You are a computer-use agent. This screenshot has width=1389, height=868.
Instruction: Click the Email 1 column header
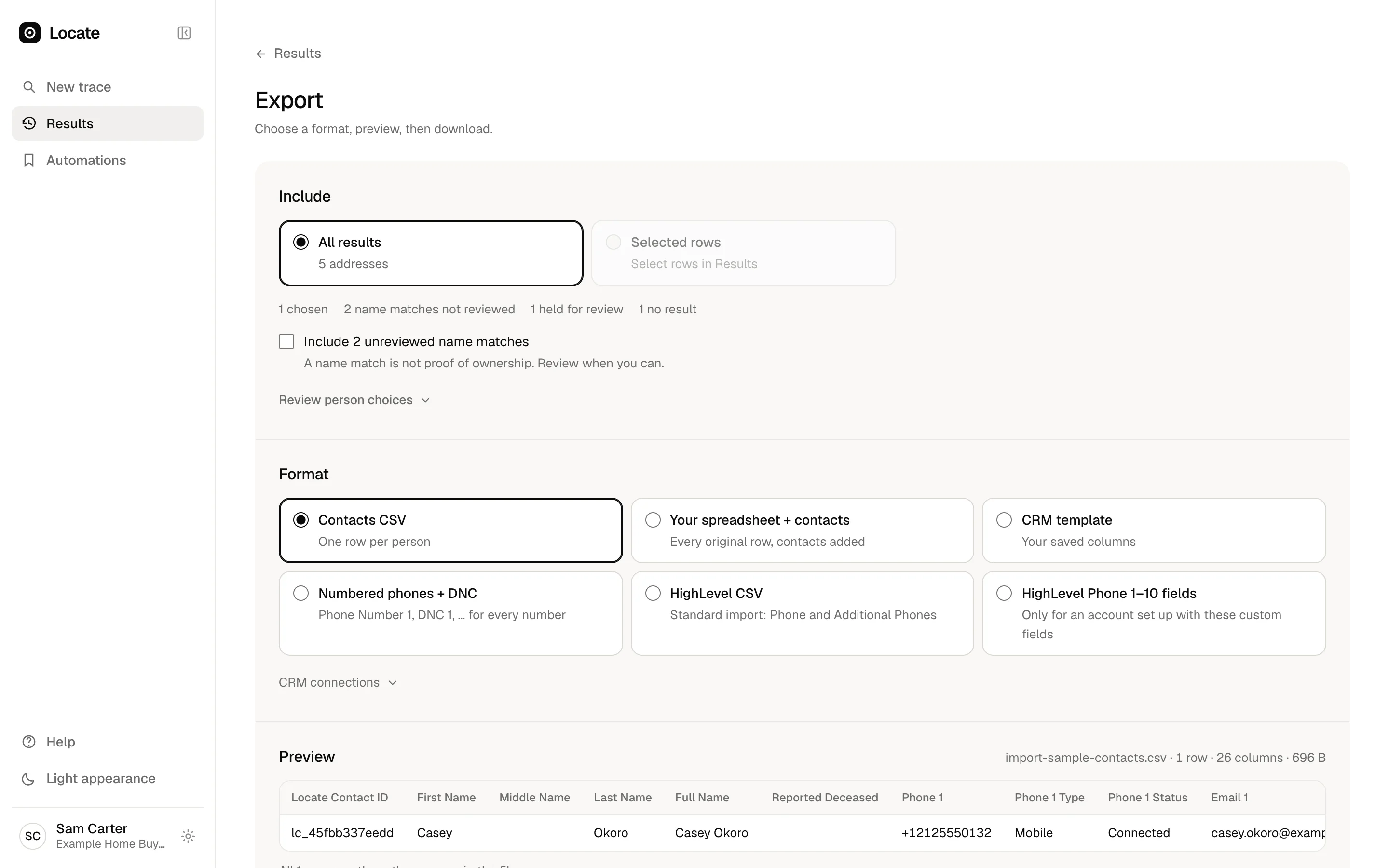[x=1229, y=798]
